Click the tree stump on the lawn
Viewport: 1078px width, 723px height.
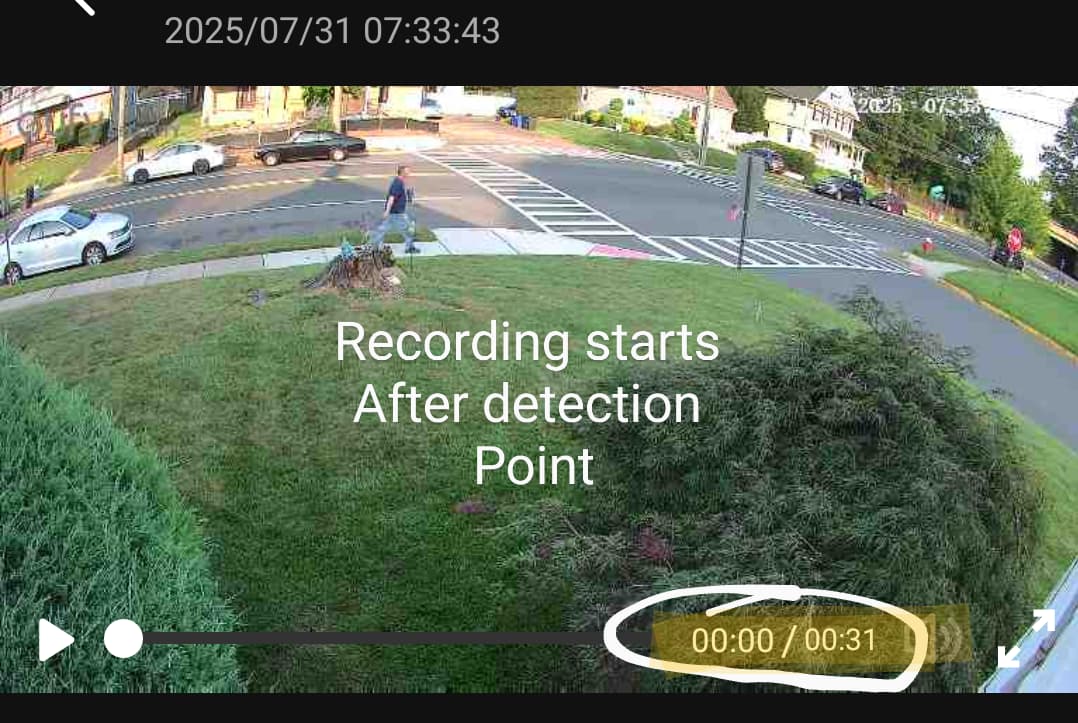click(354, 270)
